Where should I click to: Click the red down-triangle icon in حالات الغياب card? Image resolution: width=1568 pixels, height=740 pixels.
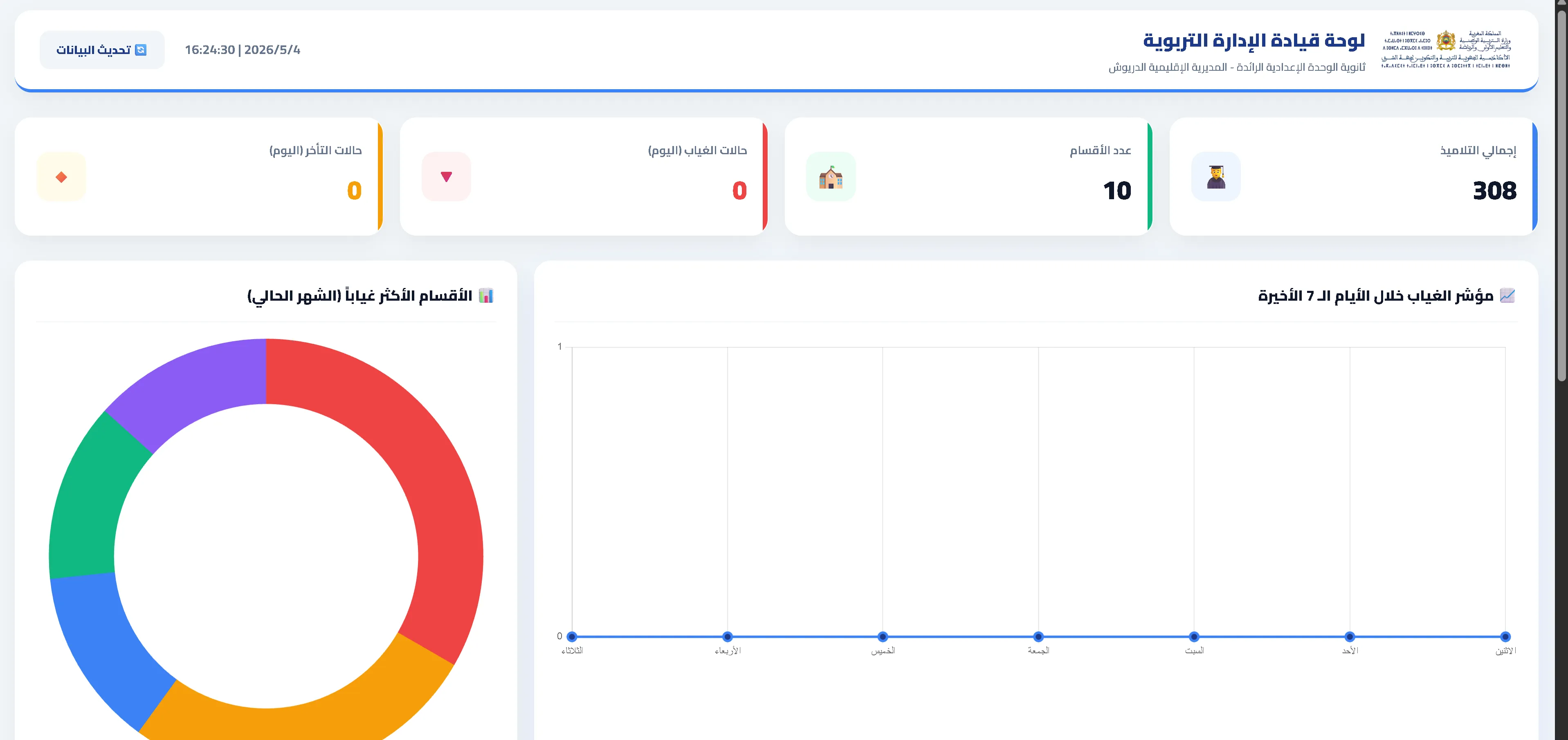coord(446,177)
